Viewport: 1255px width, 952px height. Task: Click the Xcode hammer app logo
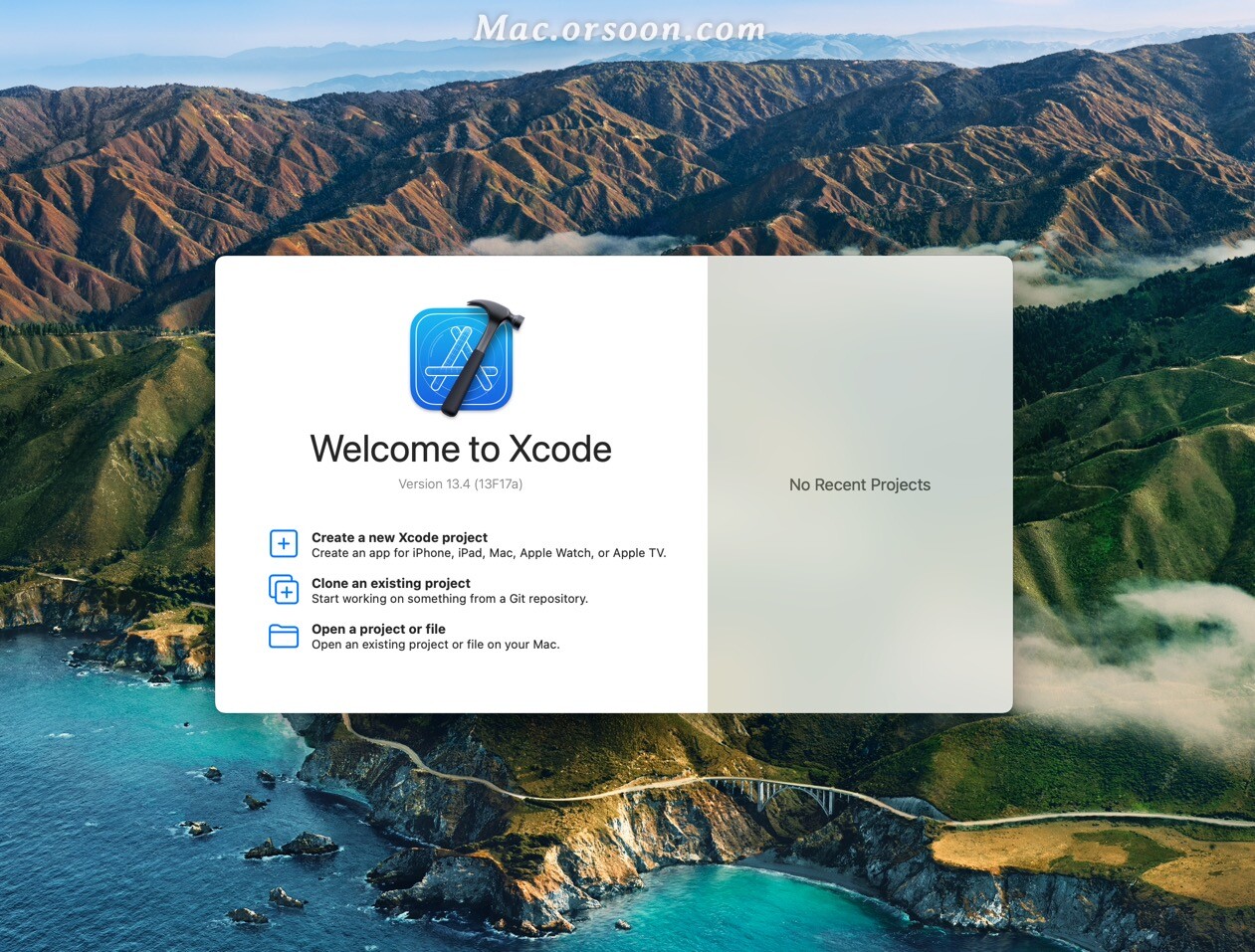pos(460,360)
